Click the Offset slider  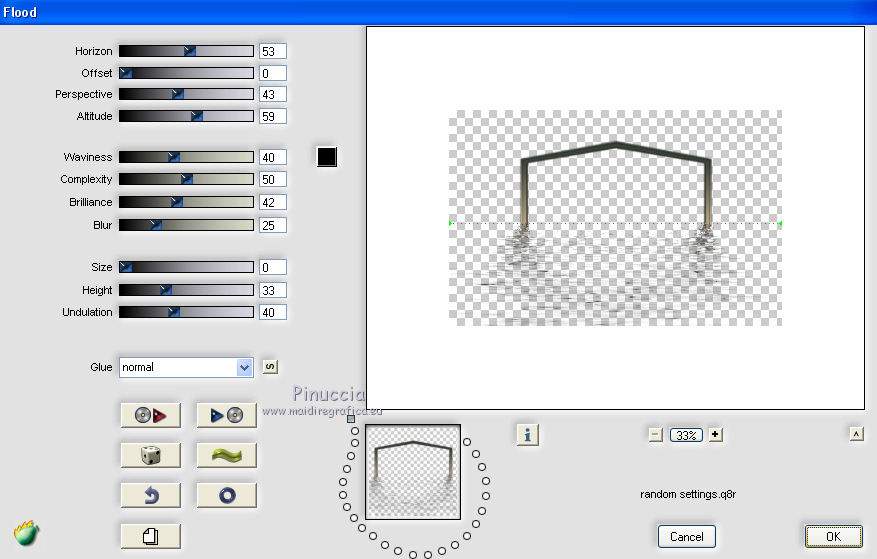186,73
